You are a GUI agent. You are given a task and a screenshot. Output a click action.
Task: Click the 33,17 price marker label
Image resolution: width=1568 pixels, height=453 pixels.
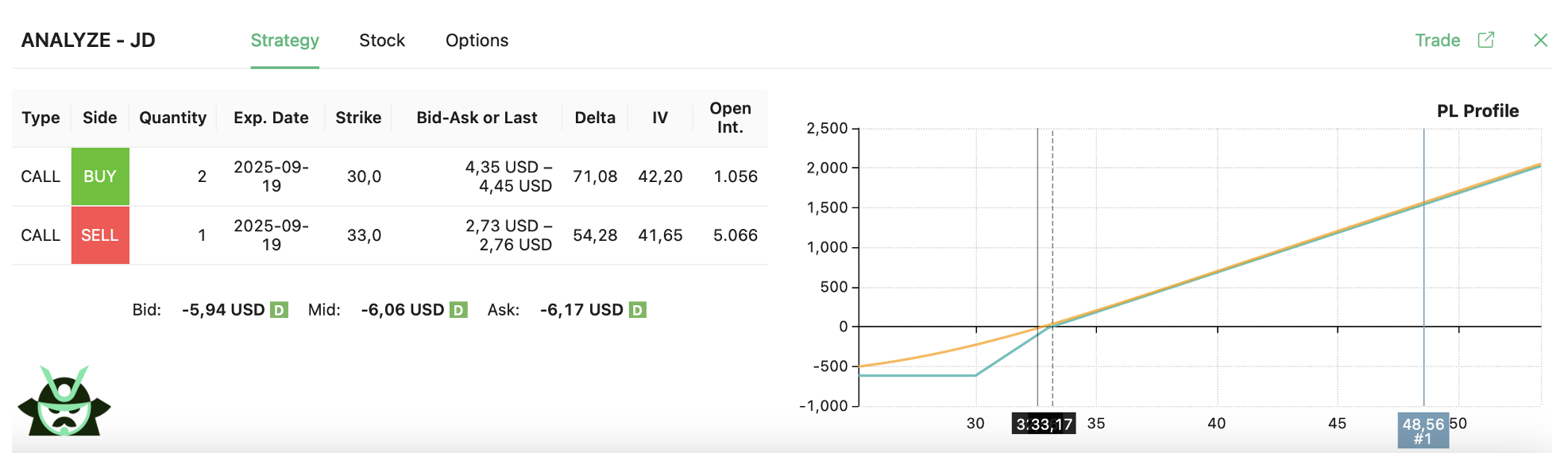click(x=1044, y=424)
